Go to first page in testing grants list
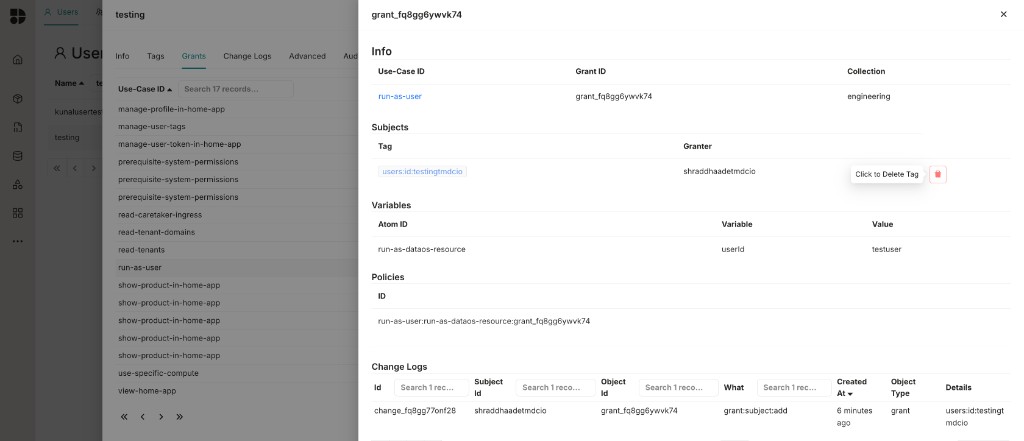 [x=124, y=417]
